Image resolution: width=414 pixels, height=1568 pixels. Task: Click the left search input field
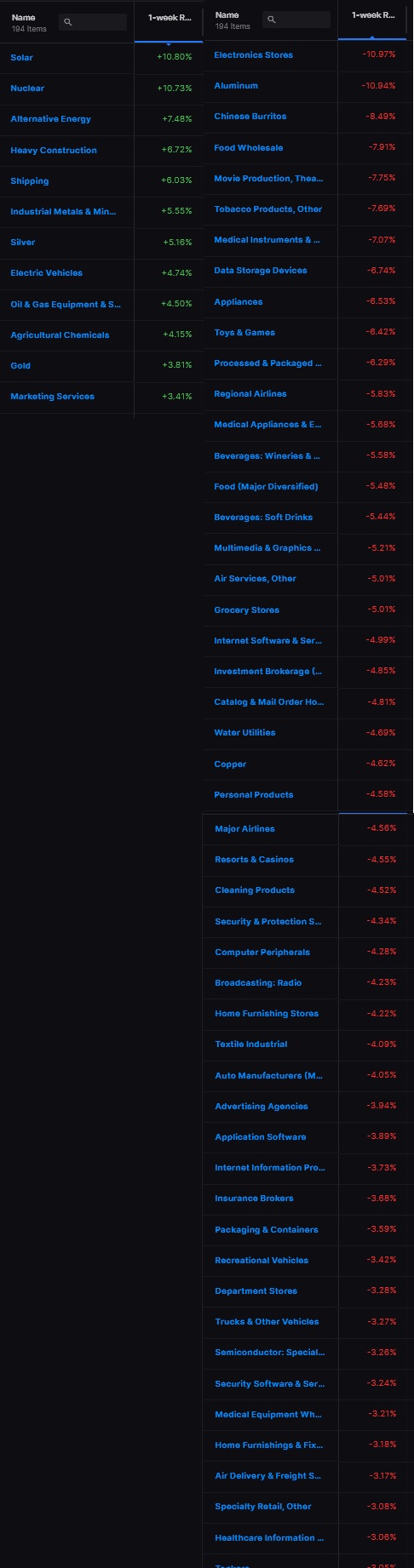[x=93, y=22]
